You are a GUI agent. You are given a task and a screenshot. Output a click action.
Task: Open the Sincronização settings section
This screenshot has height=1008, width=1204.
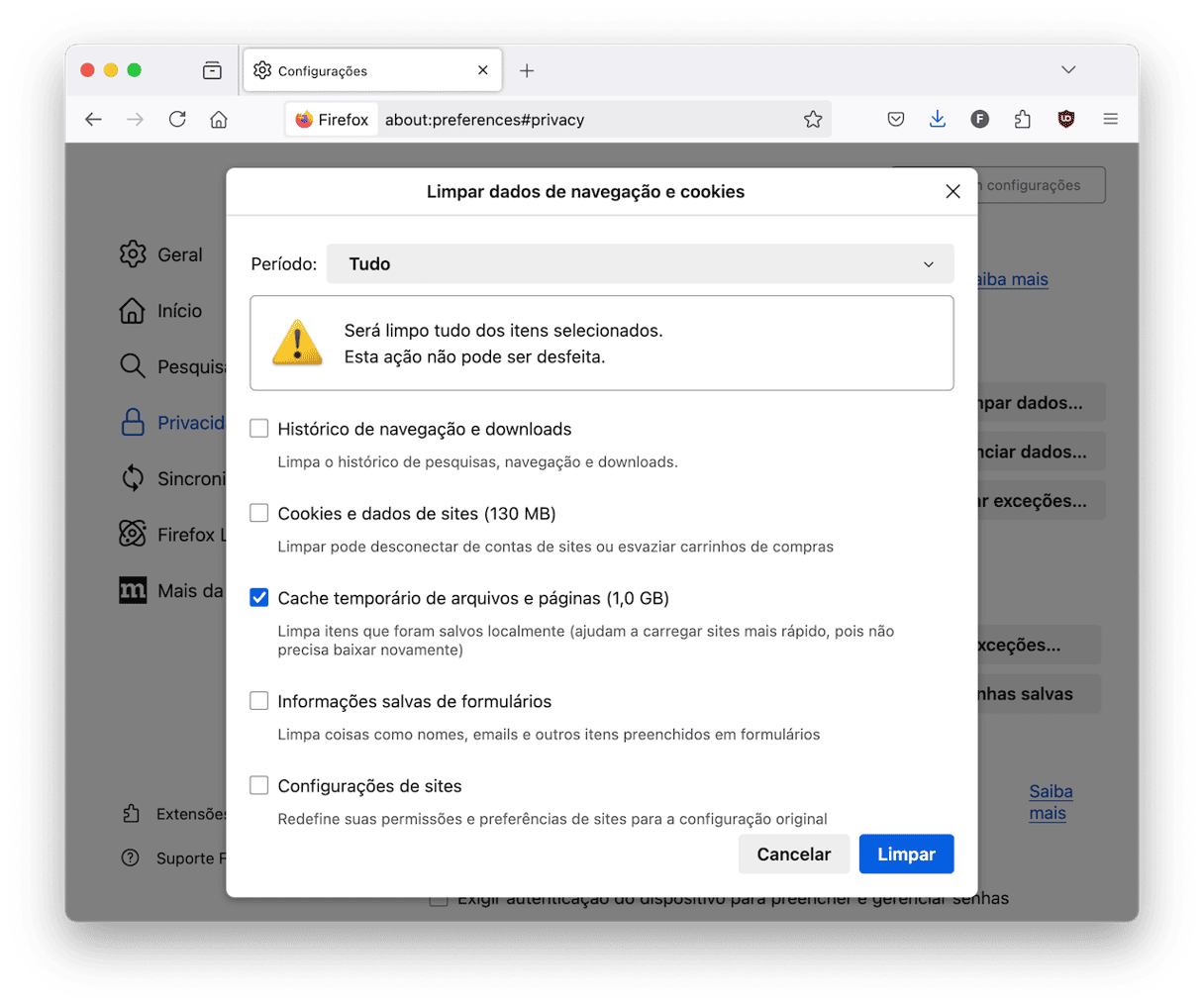tap(172, 478)
